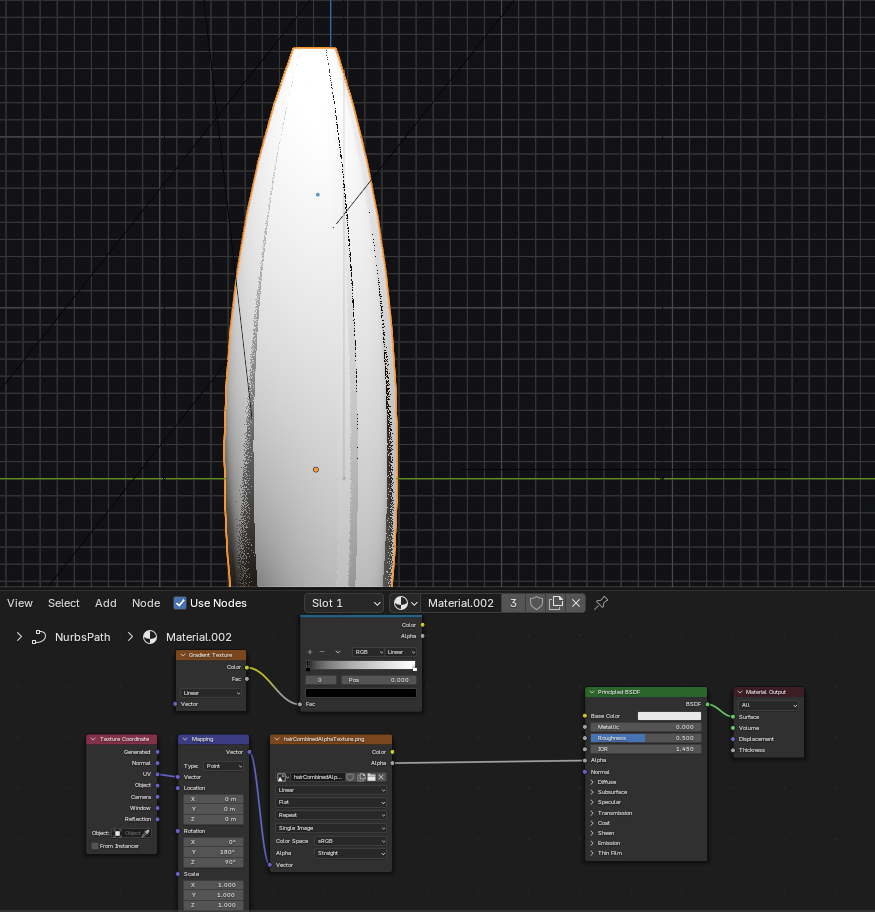Browse images in the hair texture node

tap(282, 777)
